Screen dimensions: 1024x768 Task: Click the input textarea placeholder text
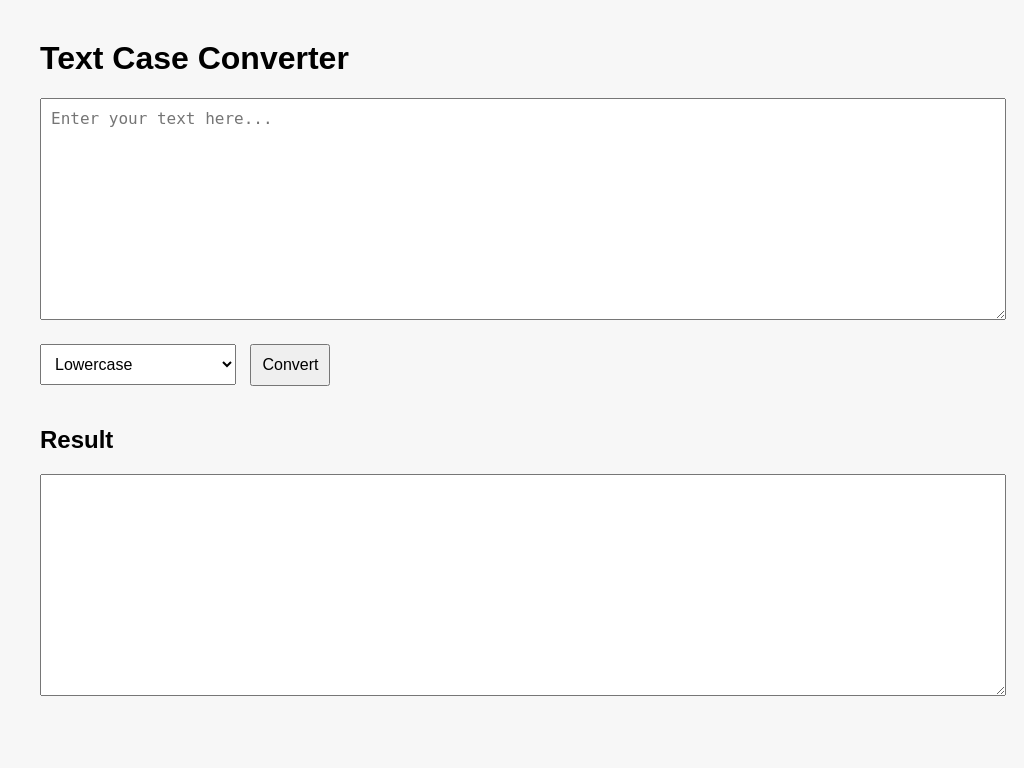click(x=161, y=118)
